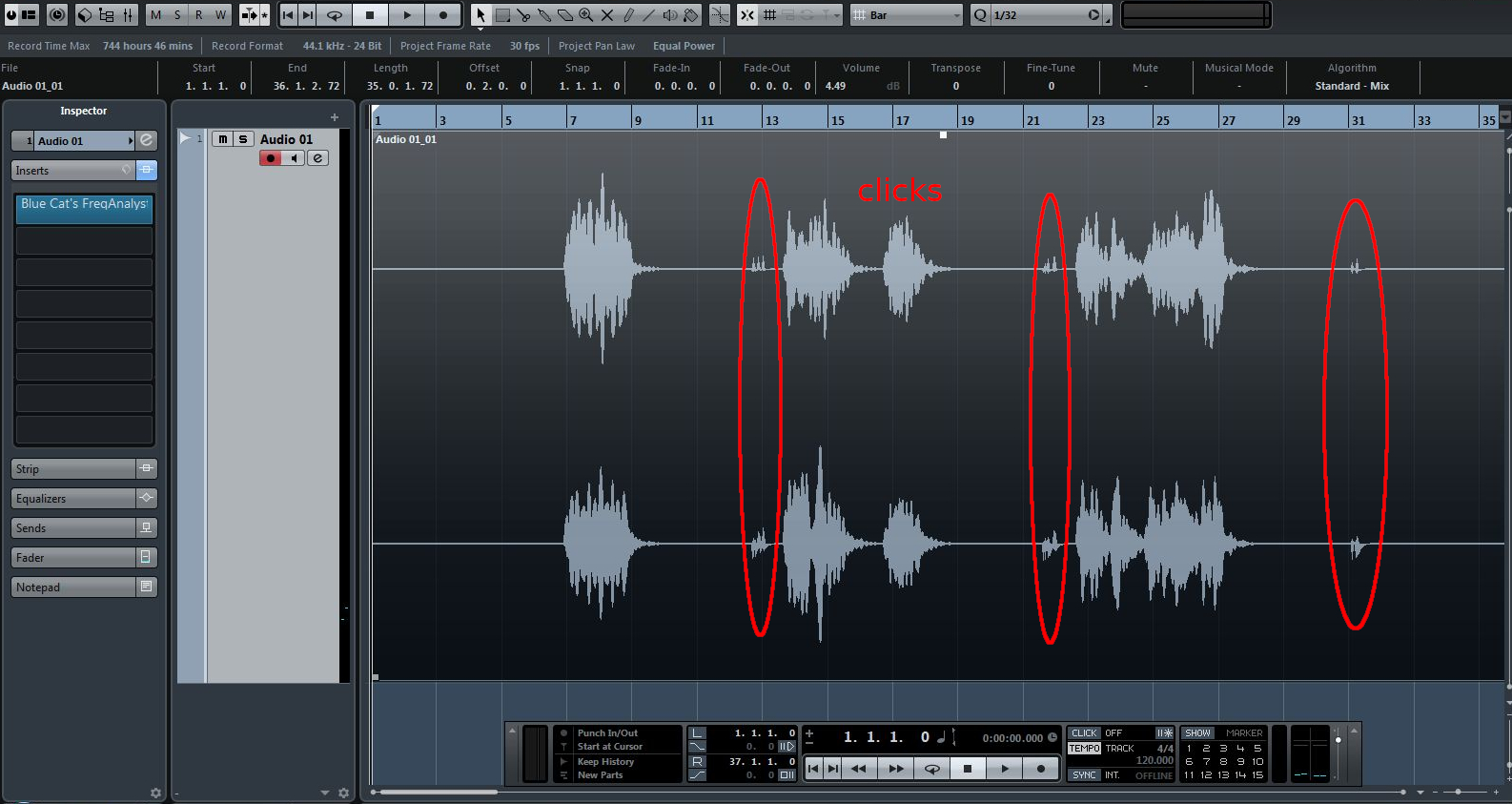1512x804 pixels.
Task: Record-enable the Audio 01 track
Action: 271,158
